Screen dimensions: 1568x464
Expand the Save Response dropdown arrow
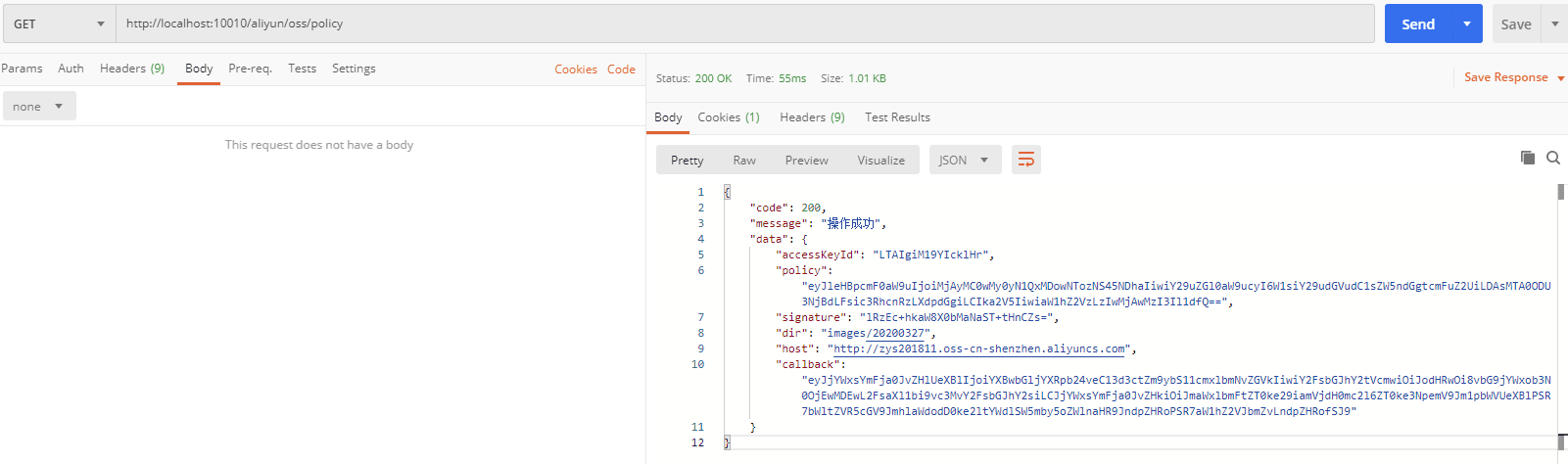(1560, 78)
